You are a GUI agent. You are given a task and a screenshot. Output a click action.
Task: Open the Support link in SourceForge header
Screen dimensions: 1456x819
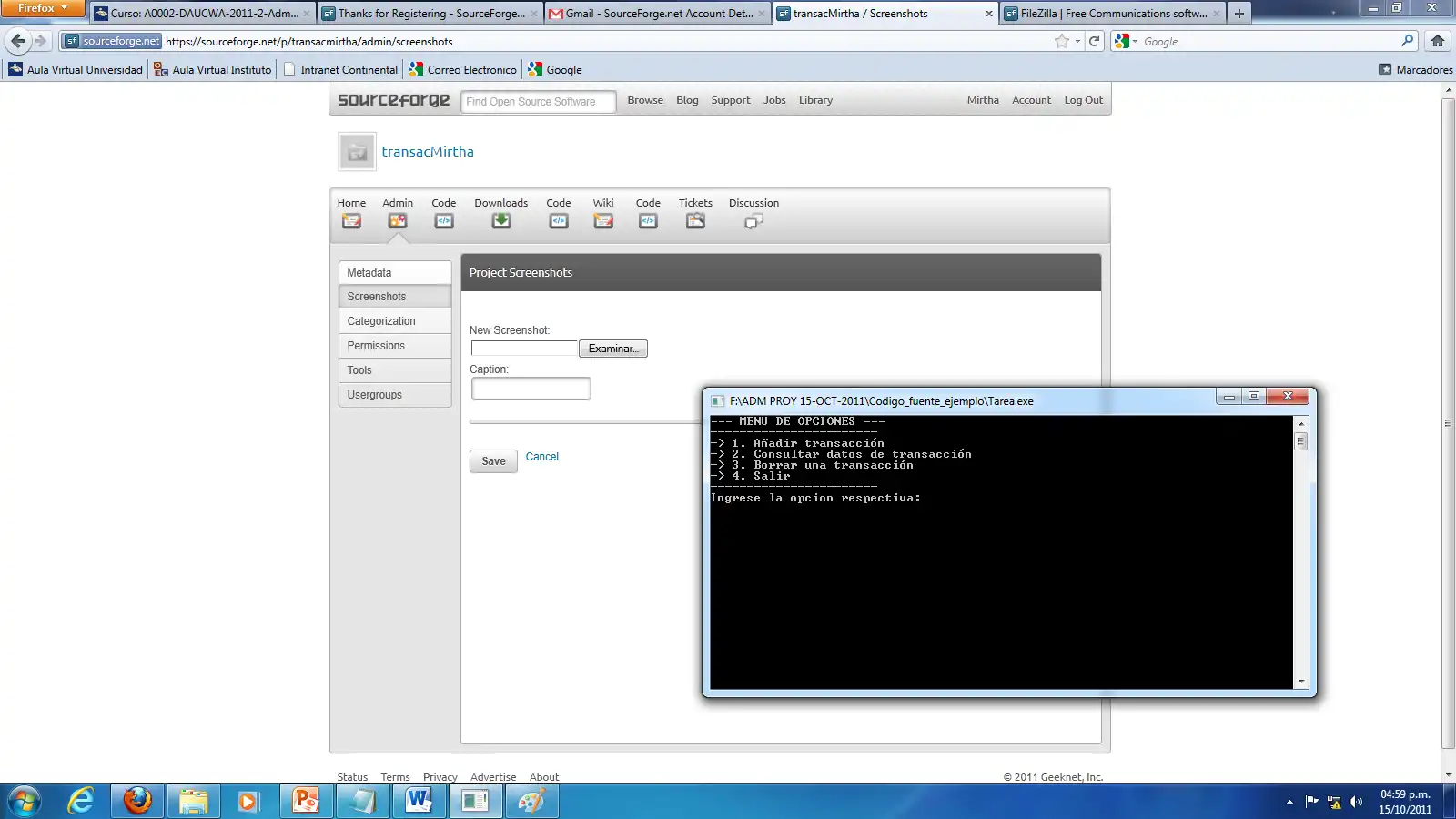[x=731, y=100]
